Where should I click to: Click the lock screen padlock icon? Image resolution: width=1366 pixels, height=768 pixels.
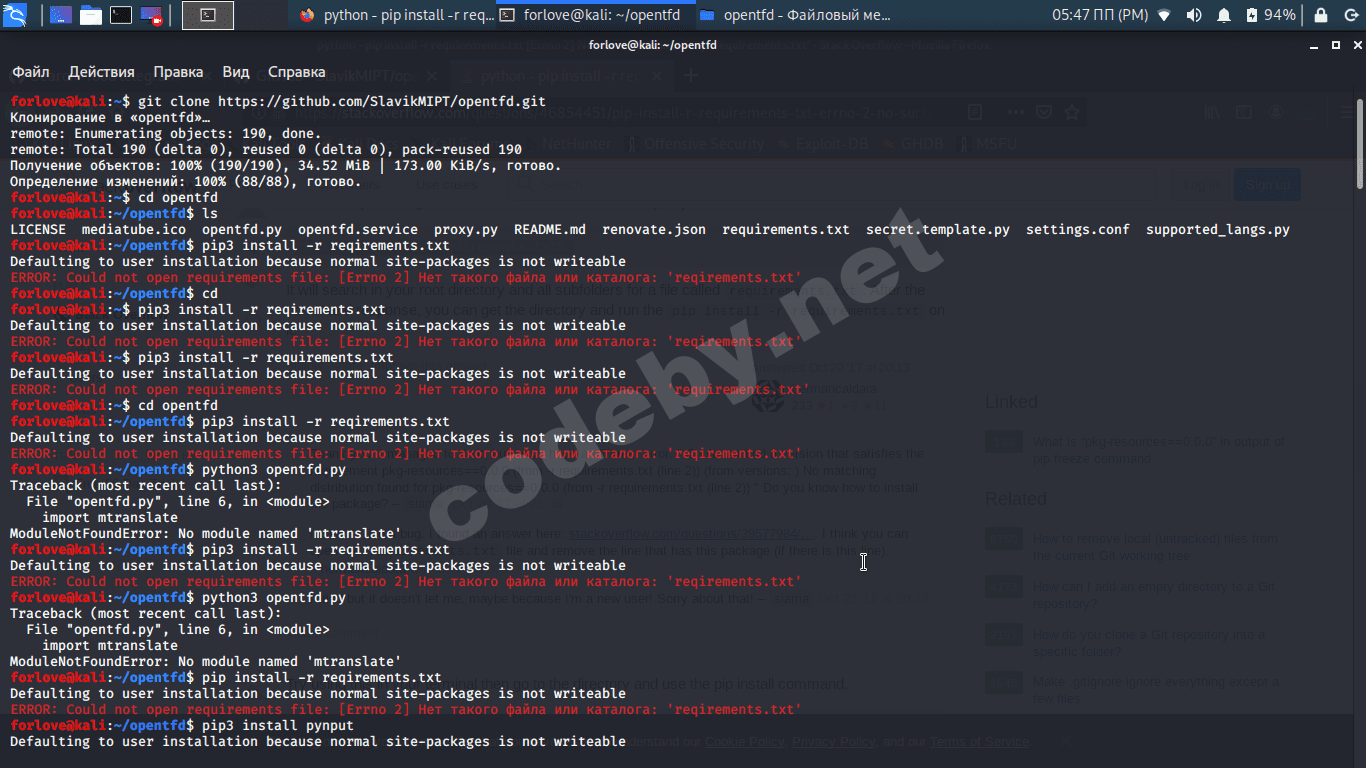click(1321, 15)
